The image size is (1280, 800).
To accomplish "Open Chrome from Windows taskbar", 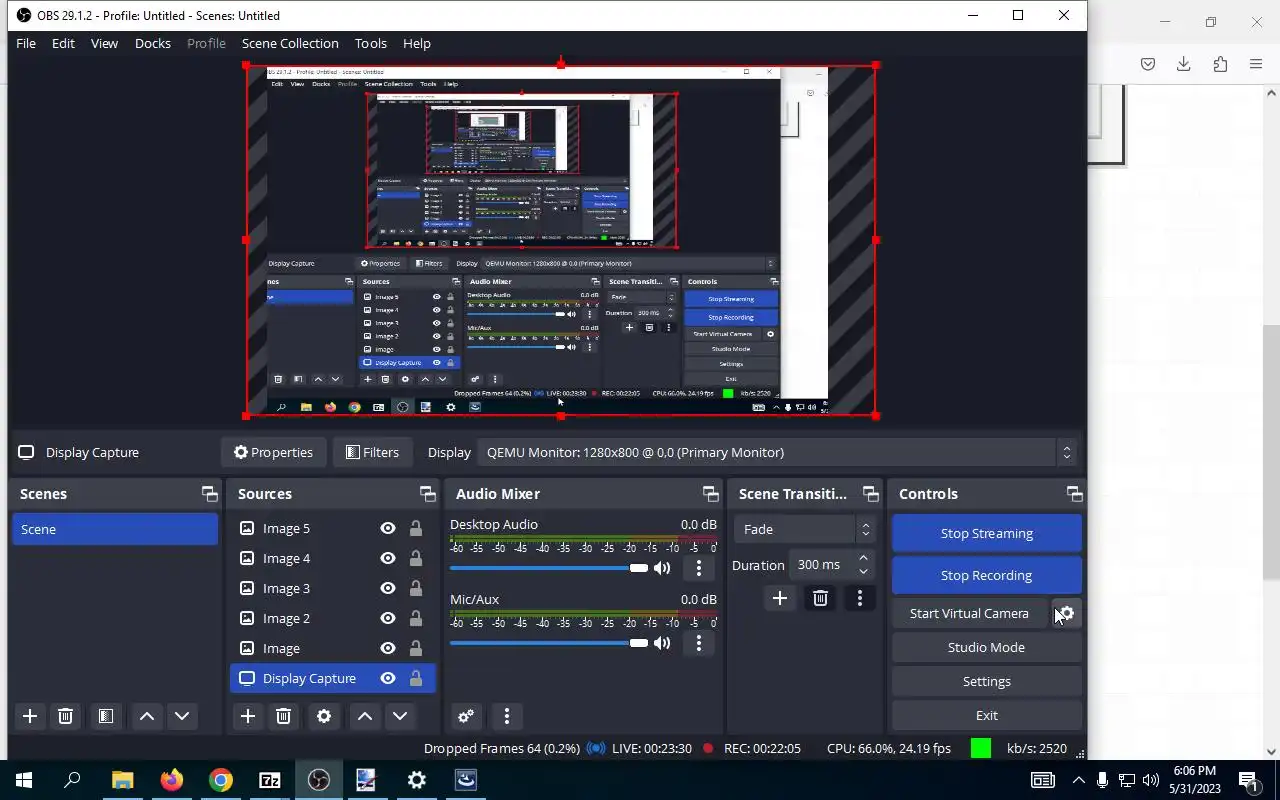I will (x=221, y=780).
